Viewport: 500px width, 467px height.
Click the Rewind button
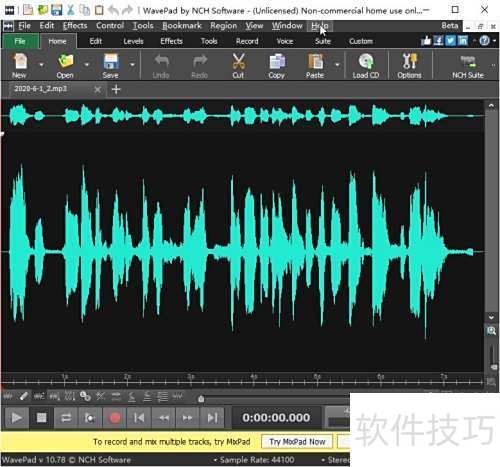[x=164, y=417]
